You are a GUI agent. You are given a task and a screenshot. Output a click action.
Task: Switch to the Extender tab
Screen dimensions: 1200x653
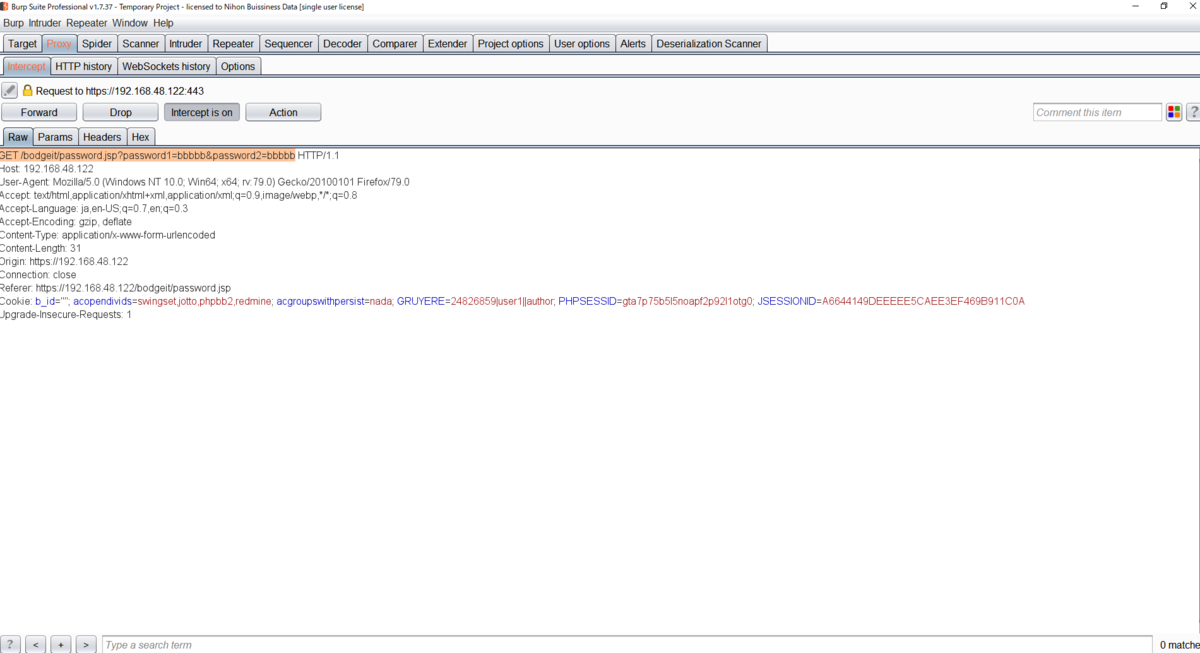(448, 43)
